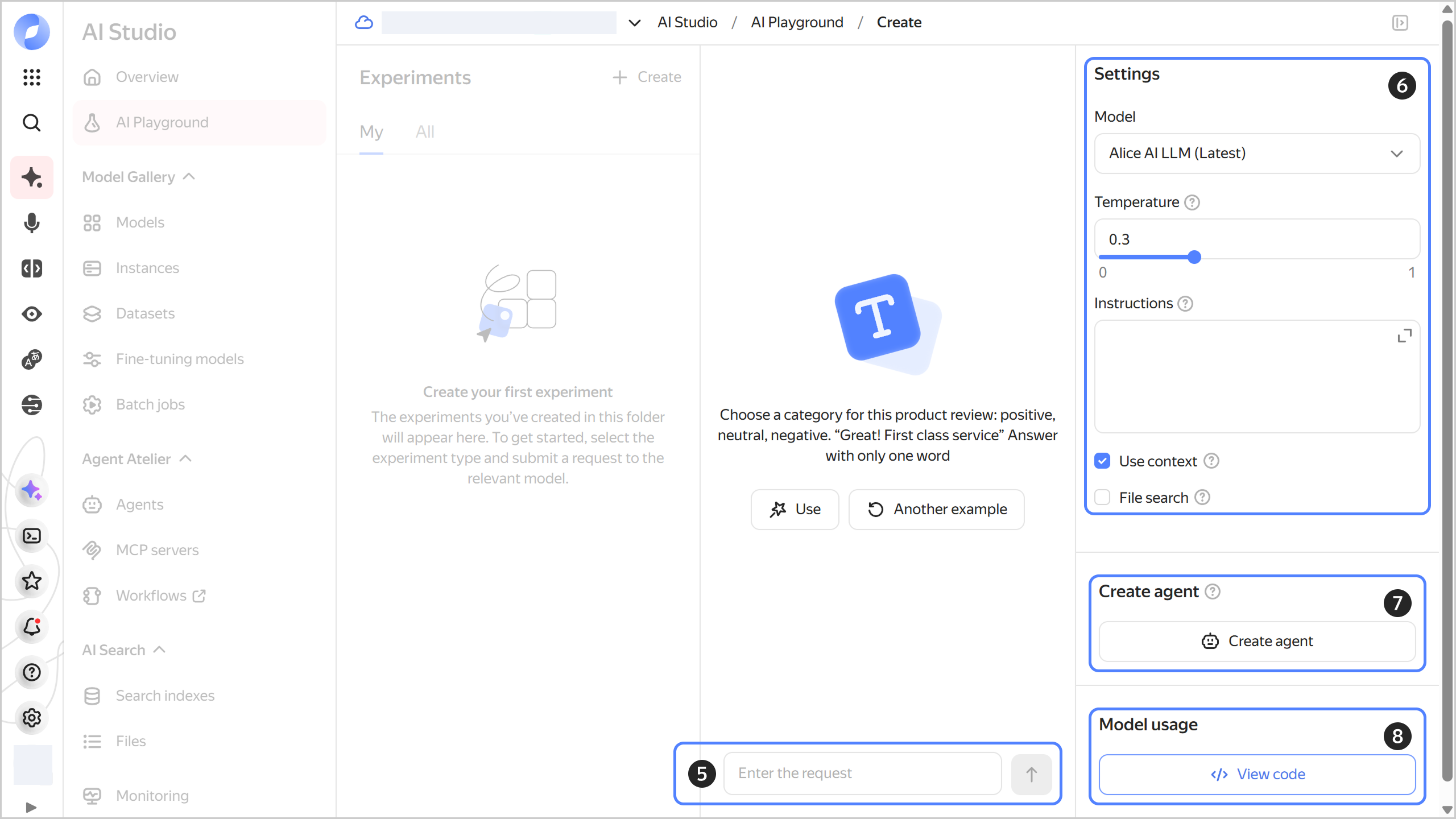Toggle the right panel collapse icon in header
The image size is (1456, 819).
coord(1400,23)
